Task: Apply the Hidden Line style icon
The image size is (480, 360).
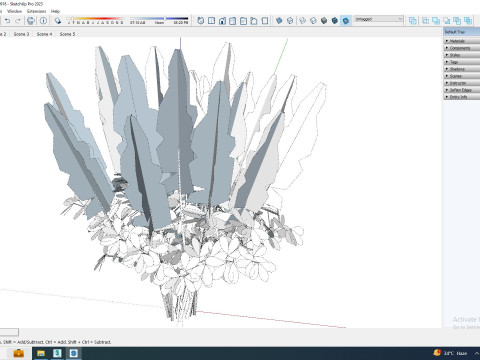Action: pyautogui.click(x=313, y=21)
